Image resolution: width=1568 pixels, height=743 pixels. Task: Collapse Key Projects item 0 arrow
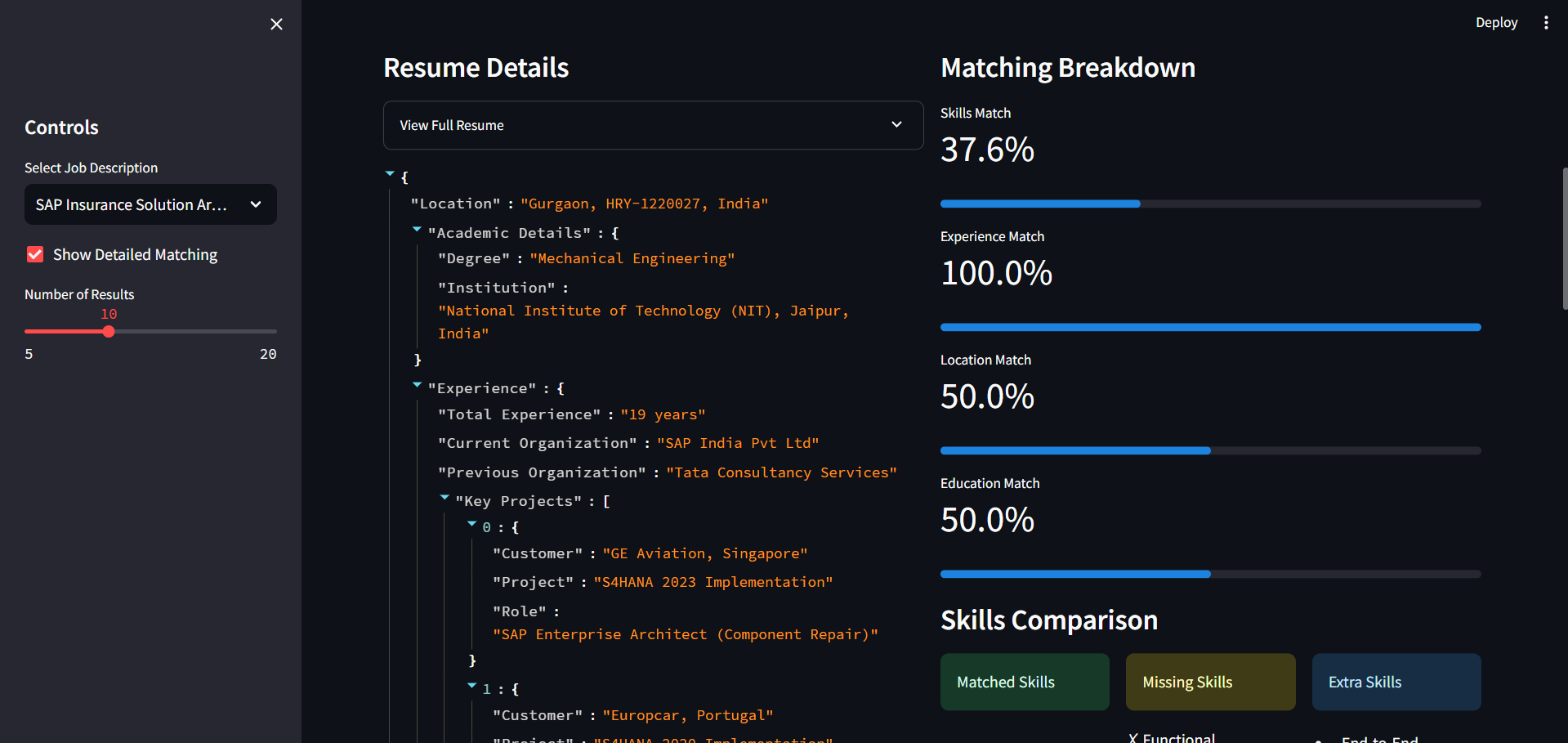(x=471, y=524)
